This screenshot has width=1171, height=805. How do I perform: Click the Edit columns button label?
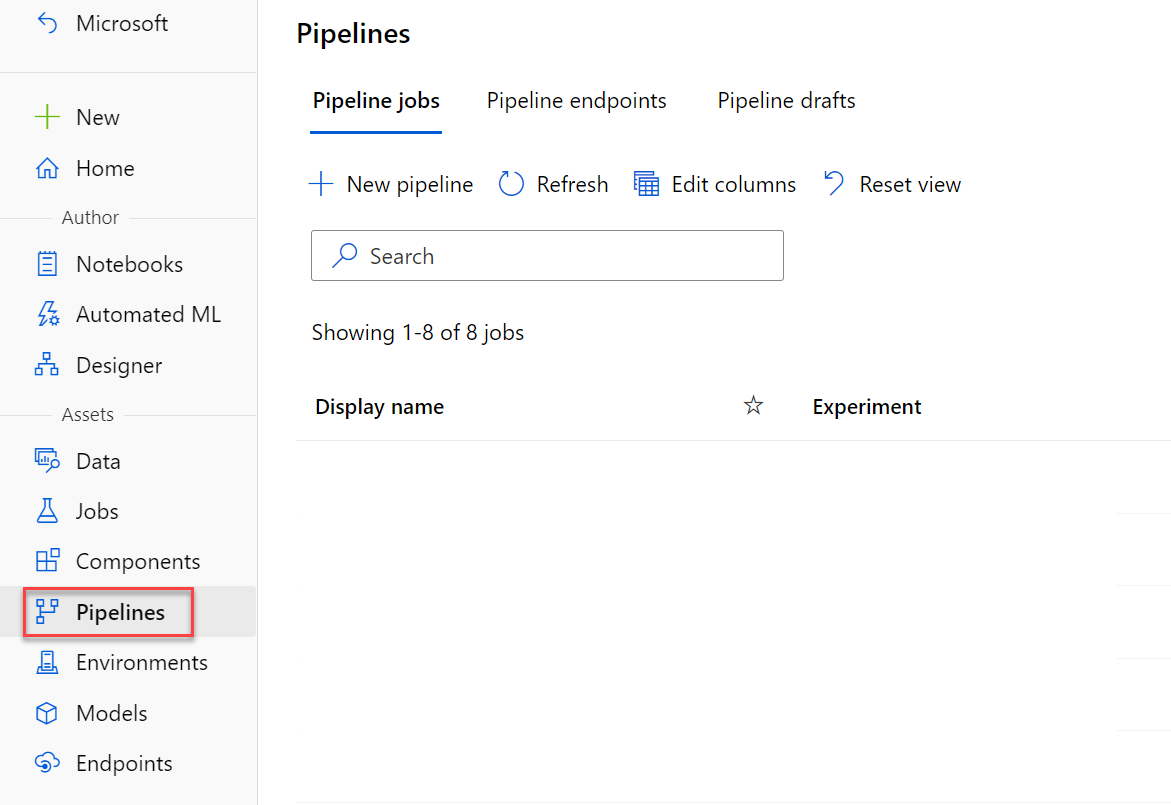point(734,184)
